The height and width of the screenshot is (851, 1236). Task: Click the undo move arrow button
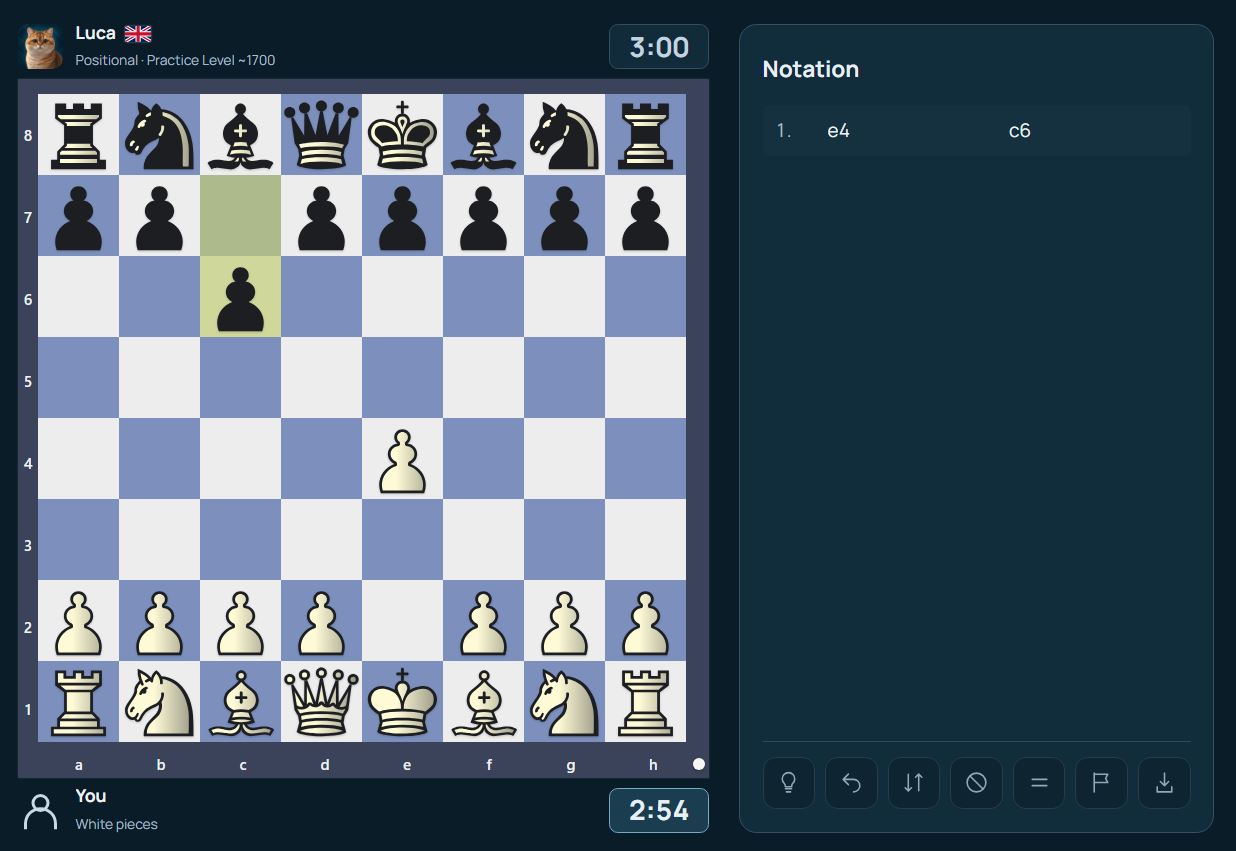pos(851,783)
